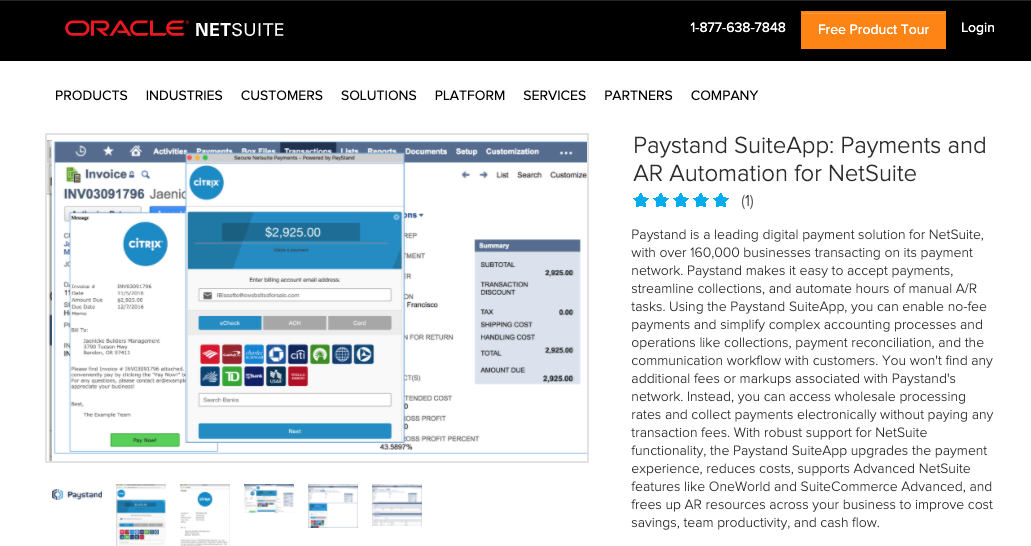Click the Chase bank icon in payment dialog
The width and height of the screenshot is (1031, 546).
276,355
